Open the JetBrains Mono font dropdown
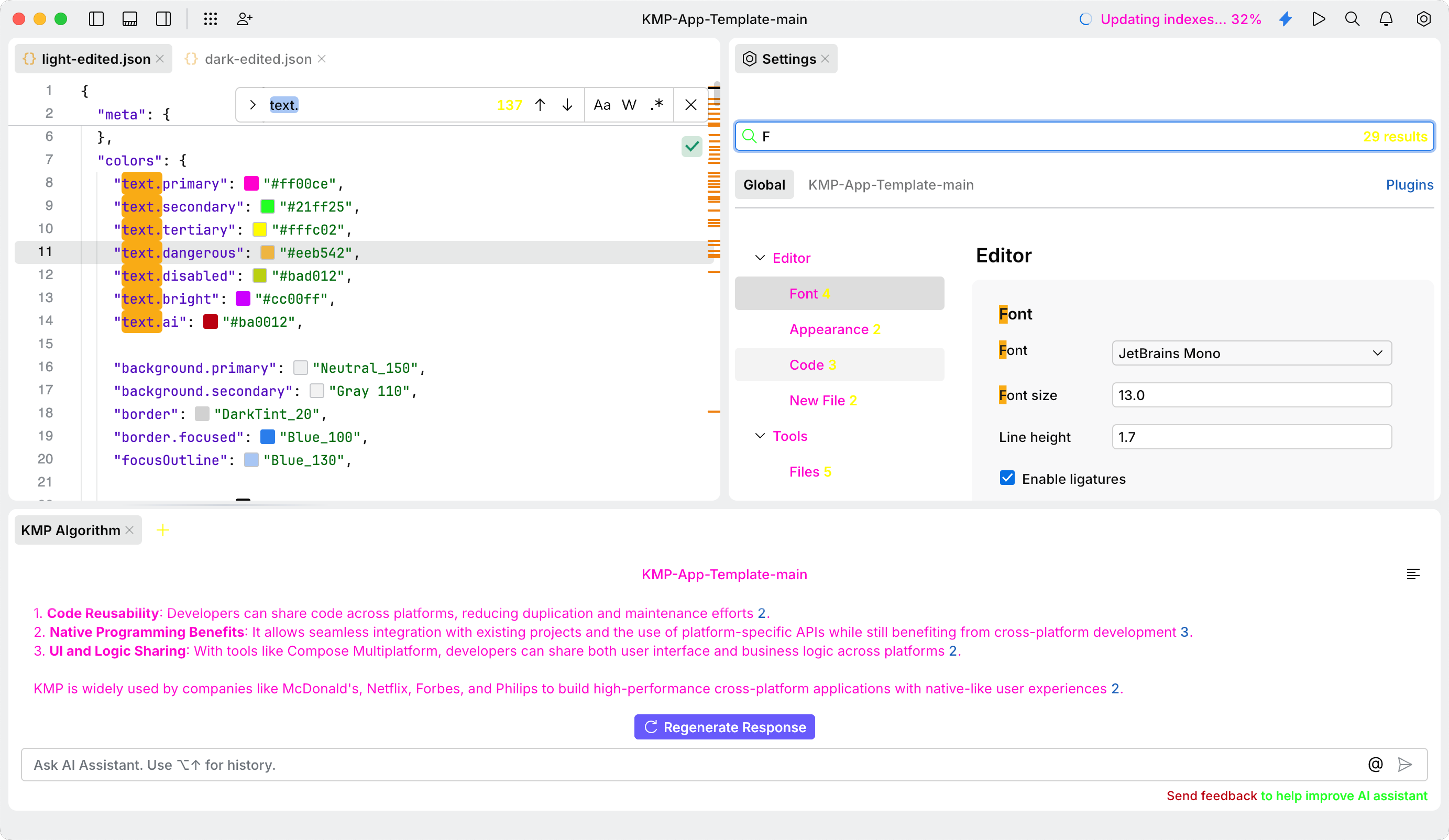Image resolution: width=1449 pixels, height=840 pixels. tap(1251, 353)
